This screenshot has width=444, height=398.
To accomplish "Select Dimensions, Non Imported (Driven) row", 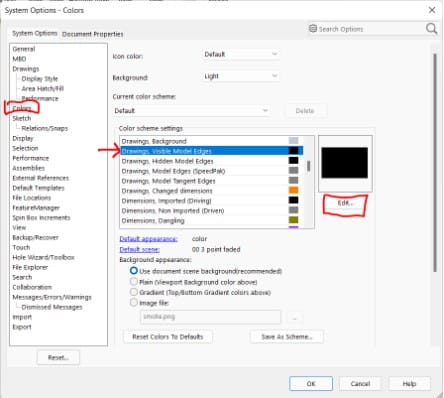I will (x=212, y=210).
